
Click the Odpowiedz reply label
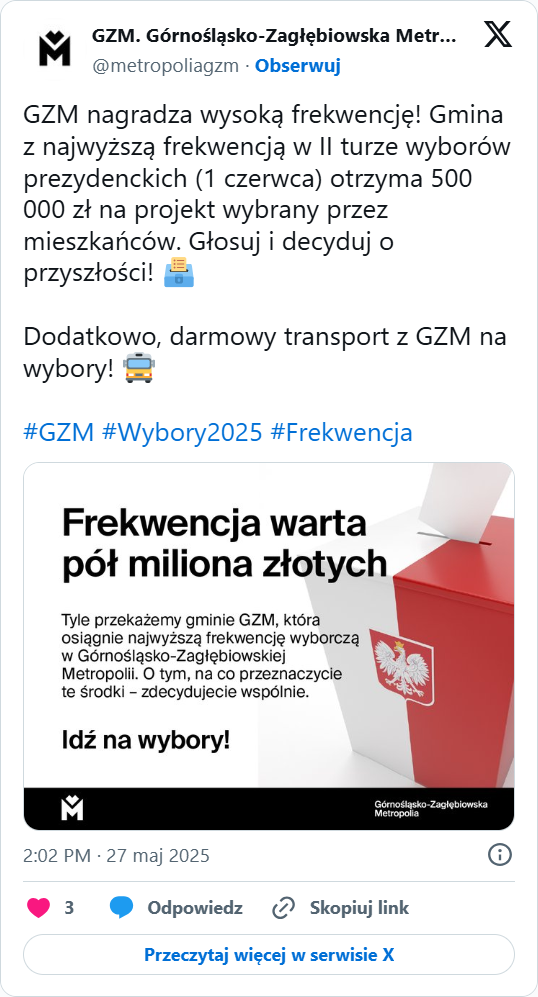point(195,908)
